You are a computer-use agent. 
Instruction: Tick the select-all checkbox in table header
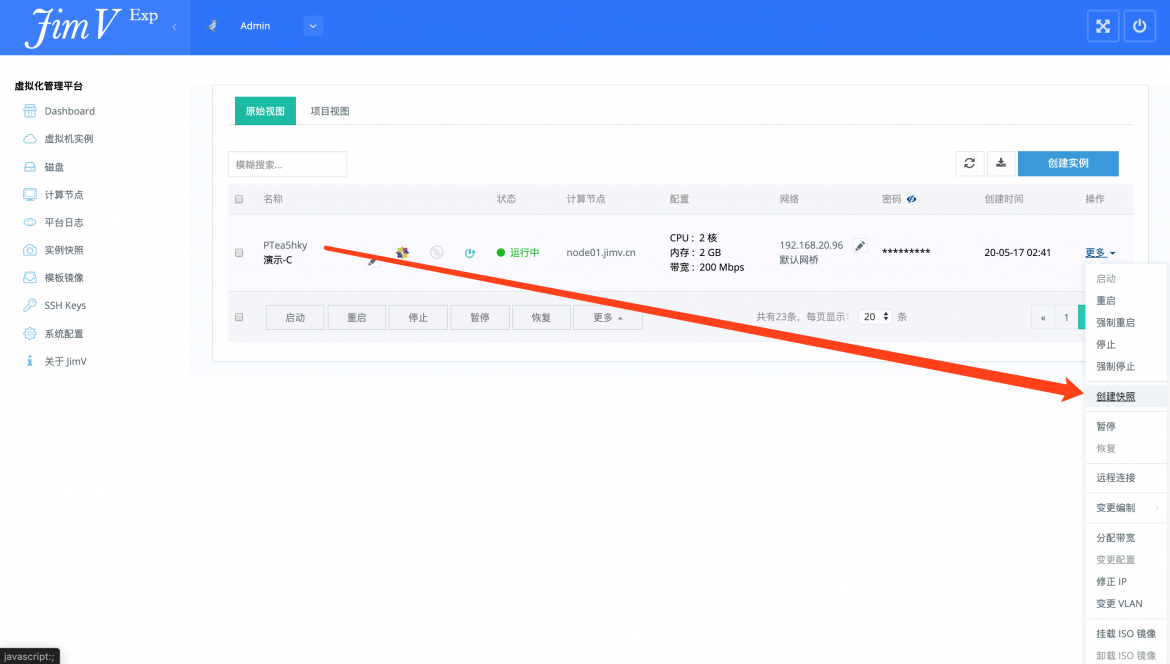(x=239, y=199)
